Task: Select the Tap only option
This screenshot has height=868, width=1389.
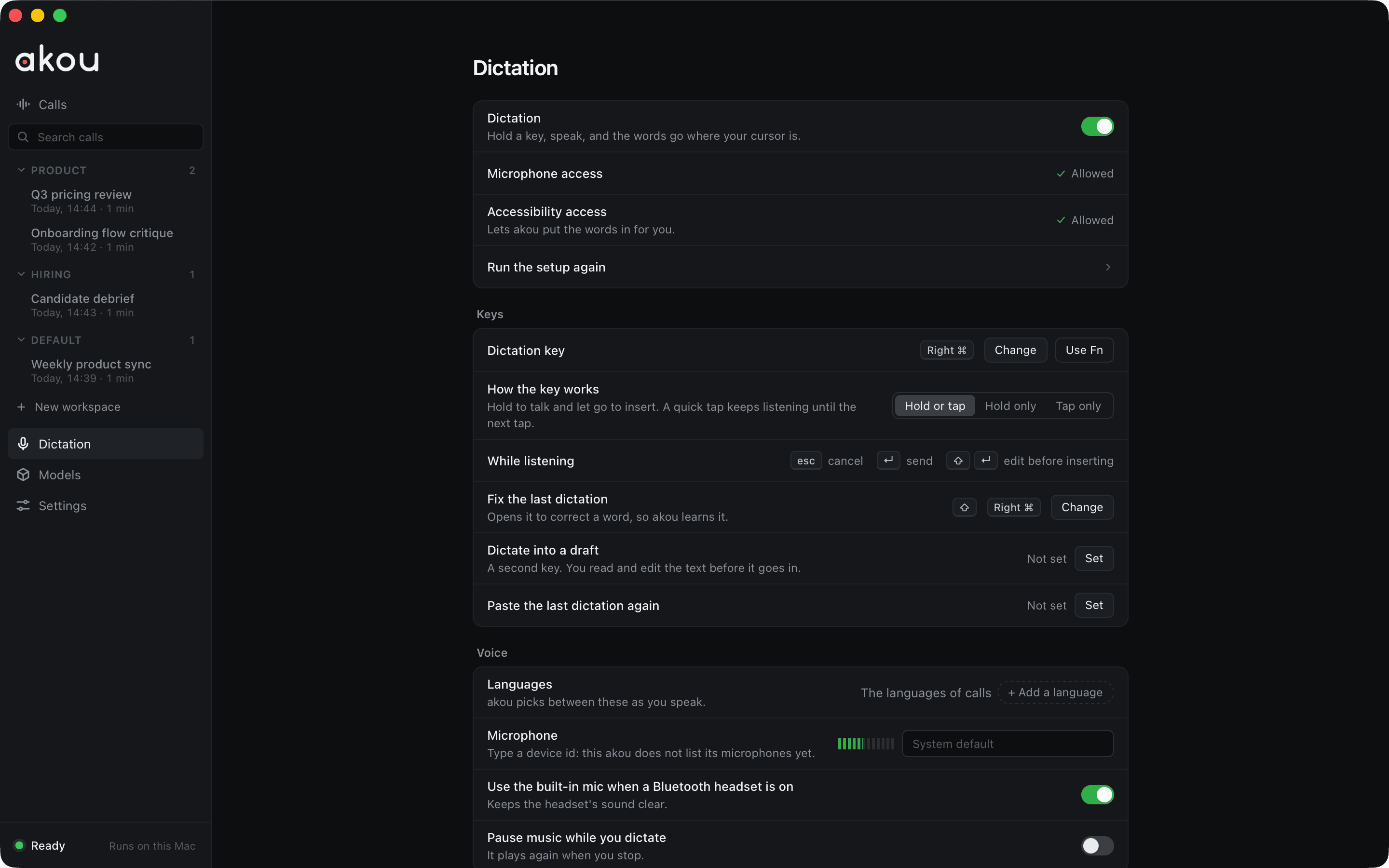Action: [x=1078, y=406]
